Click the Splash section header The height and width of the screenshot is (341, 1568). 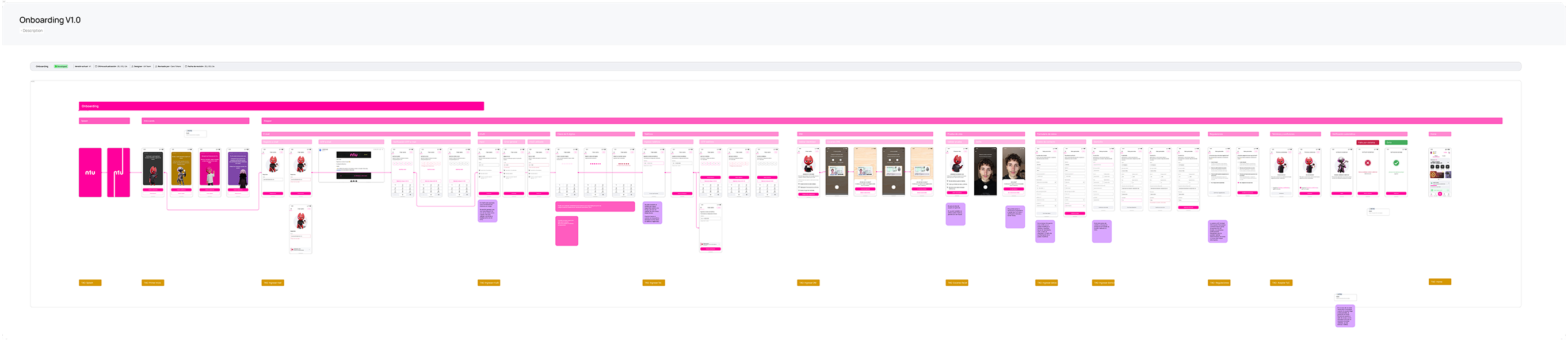[104, 121]
